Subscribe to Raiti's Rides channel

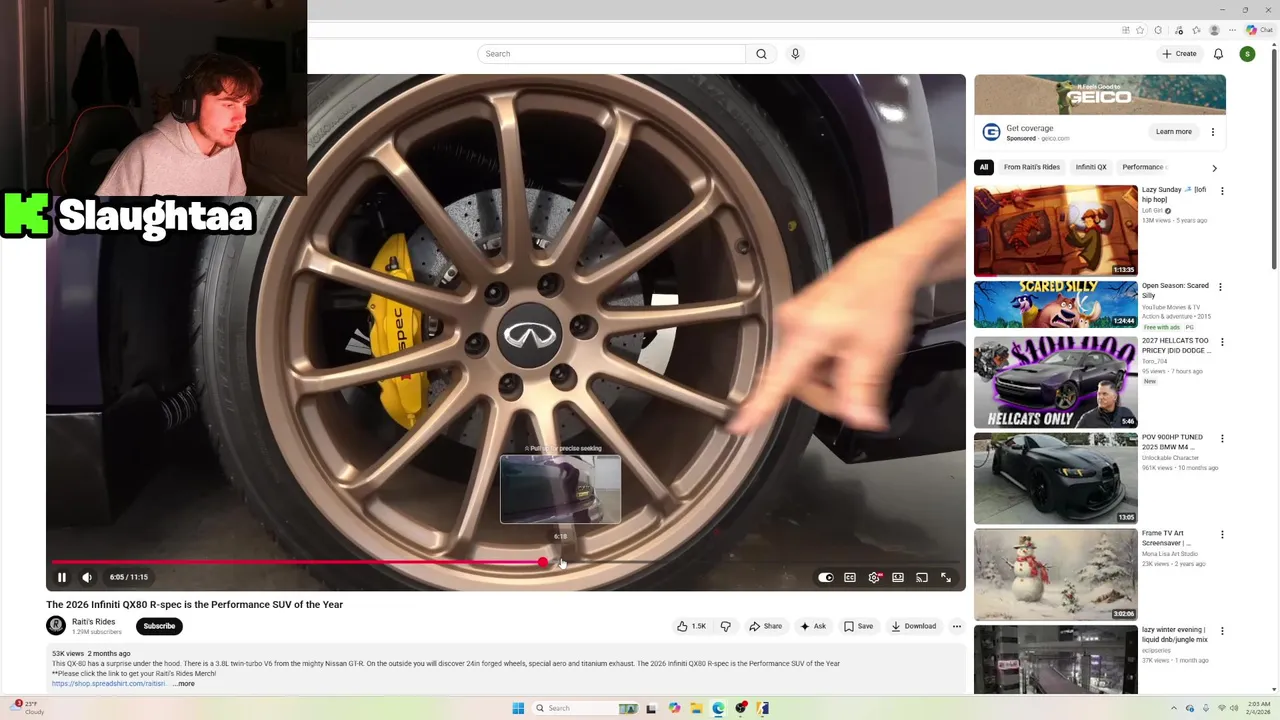[159, 626]
